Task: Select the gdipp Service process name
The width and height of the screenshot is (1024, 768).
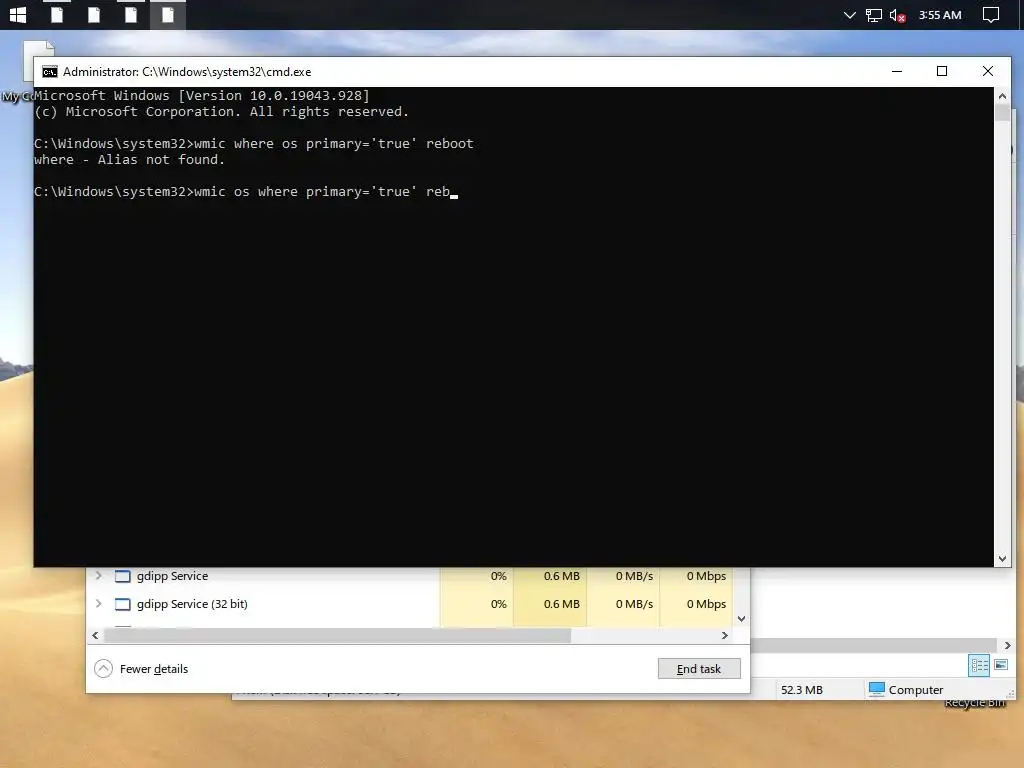Action: coord(172,576)
